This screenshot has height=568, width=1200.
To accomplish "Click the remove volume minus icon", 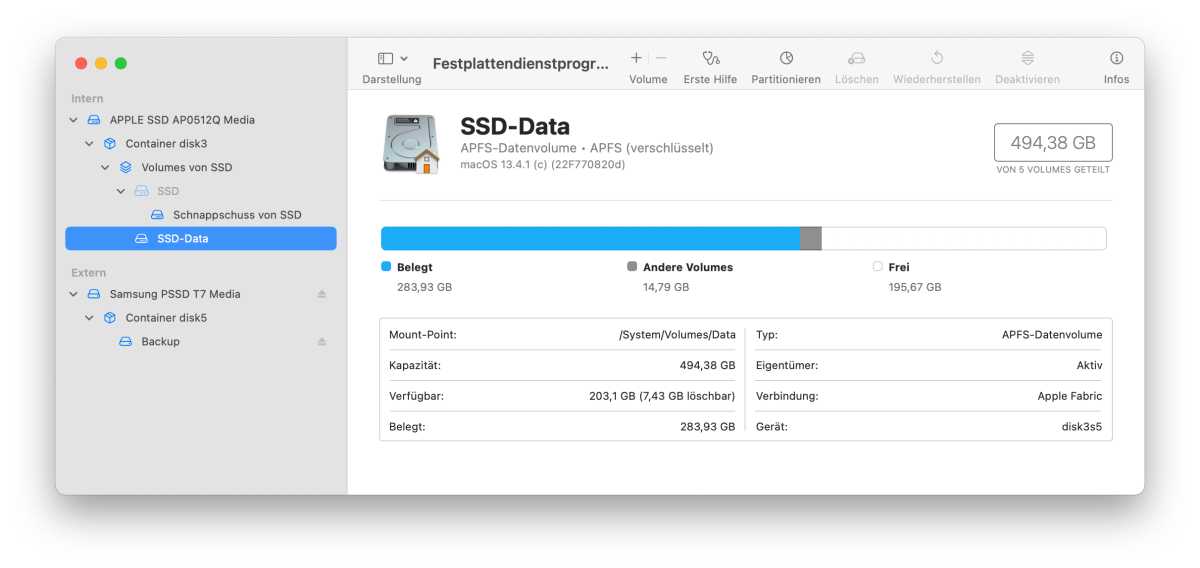I will pos(661,58).
